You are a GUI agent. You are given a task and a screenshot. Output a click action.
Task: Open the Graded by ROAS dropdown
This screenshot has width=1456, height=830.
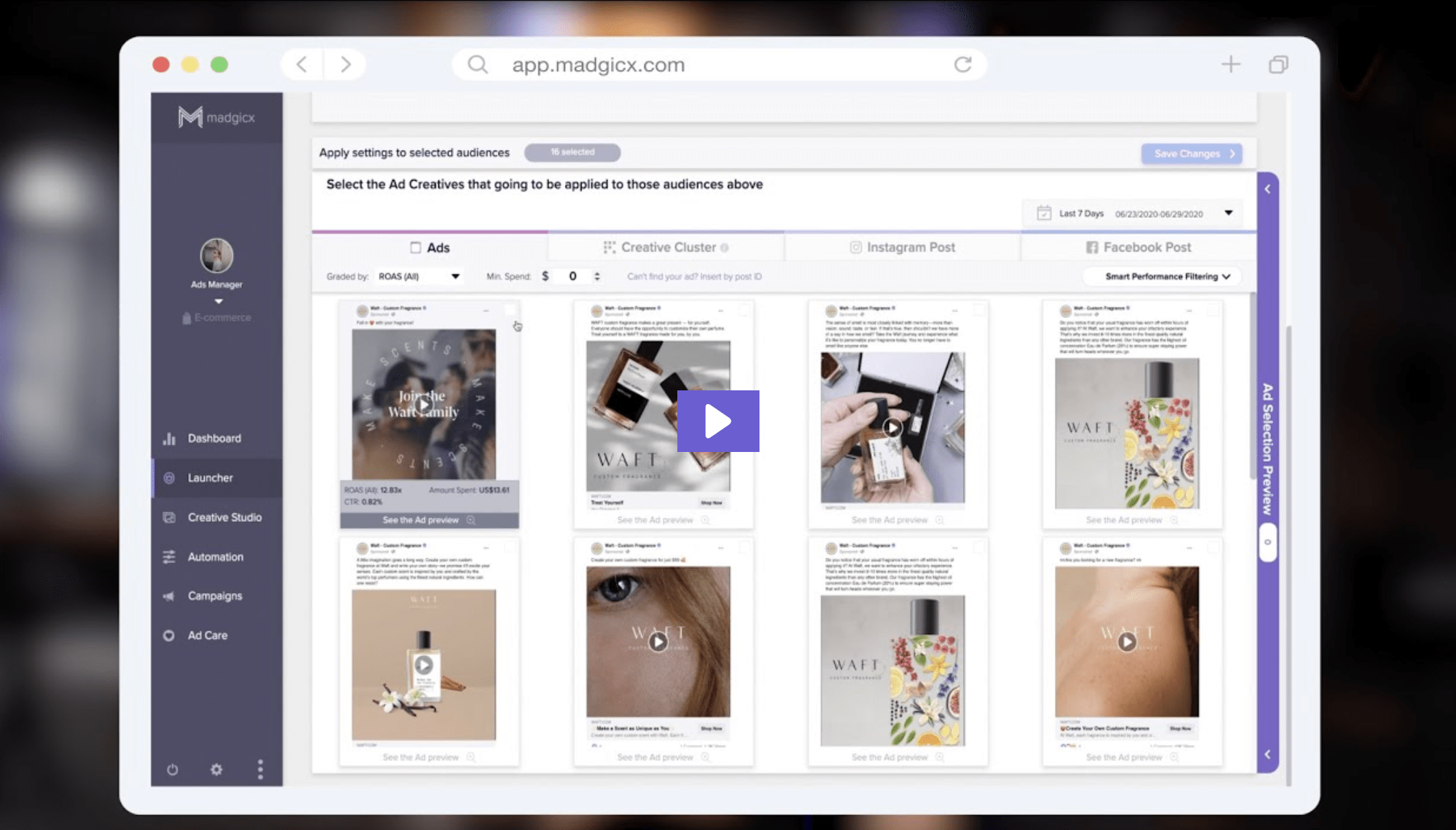[418, 277]
